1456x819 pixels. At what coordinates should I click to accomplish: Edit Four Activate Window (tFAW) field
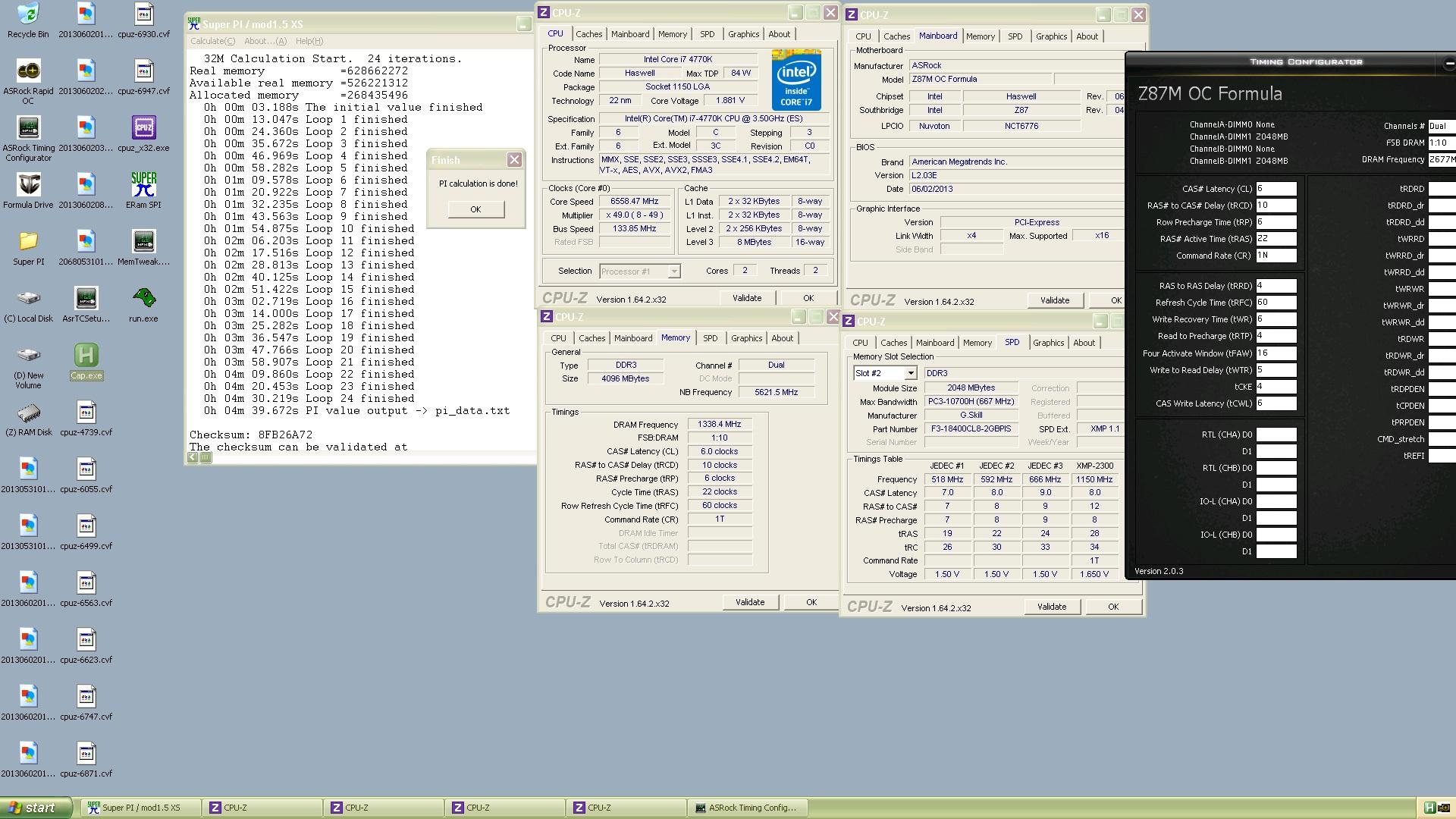pyautogui.click(x=1276, y=353)
